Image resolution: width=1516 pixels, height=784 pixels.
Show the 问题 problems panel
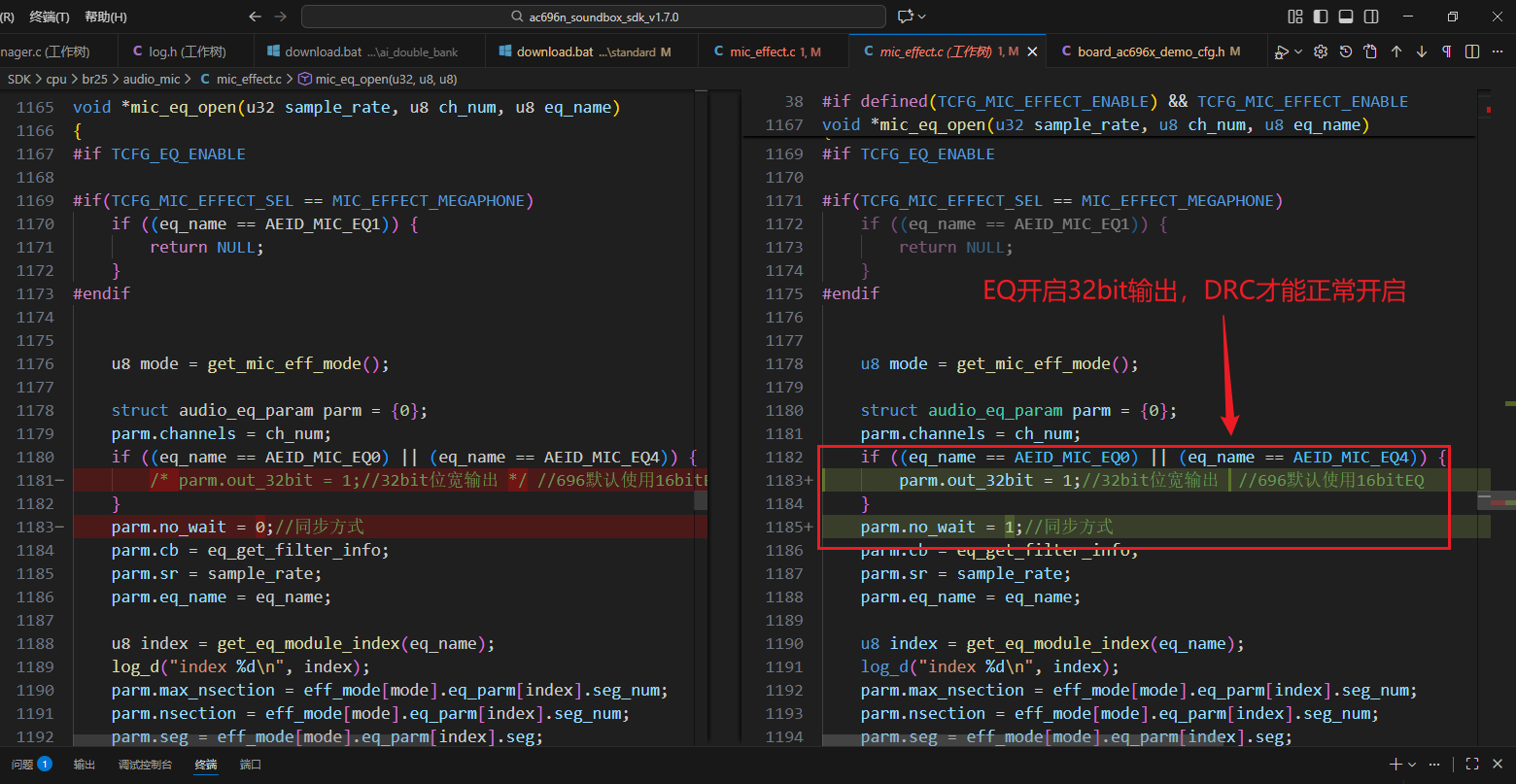(x=31, y=765)
